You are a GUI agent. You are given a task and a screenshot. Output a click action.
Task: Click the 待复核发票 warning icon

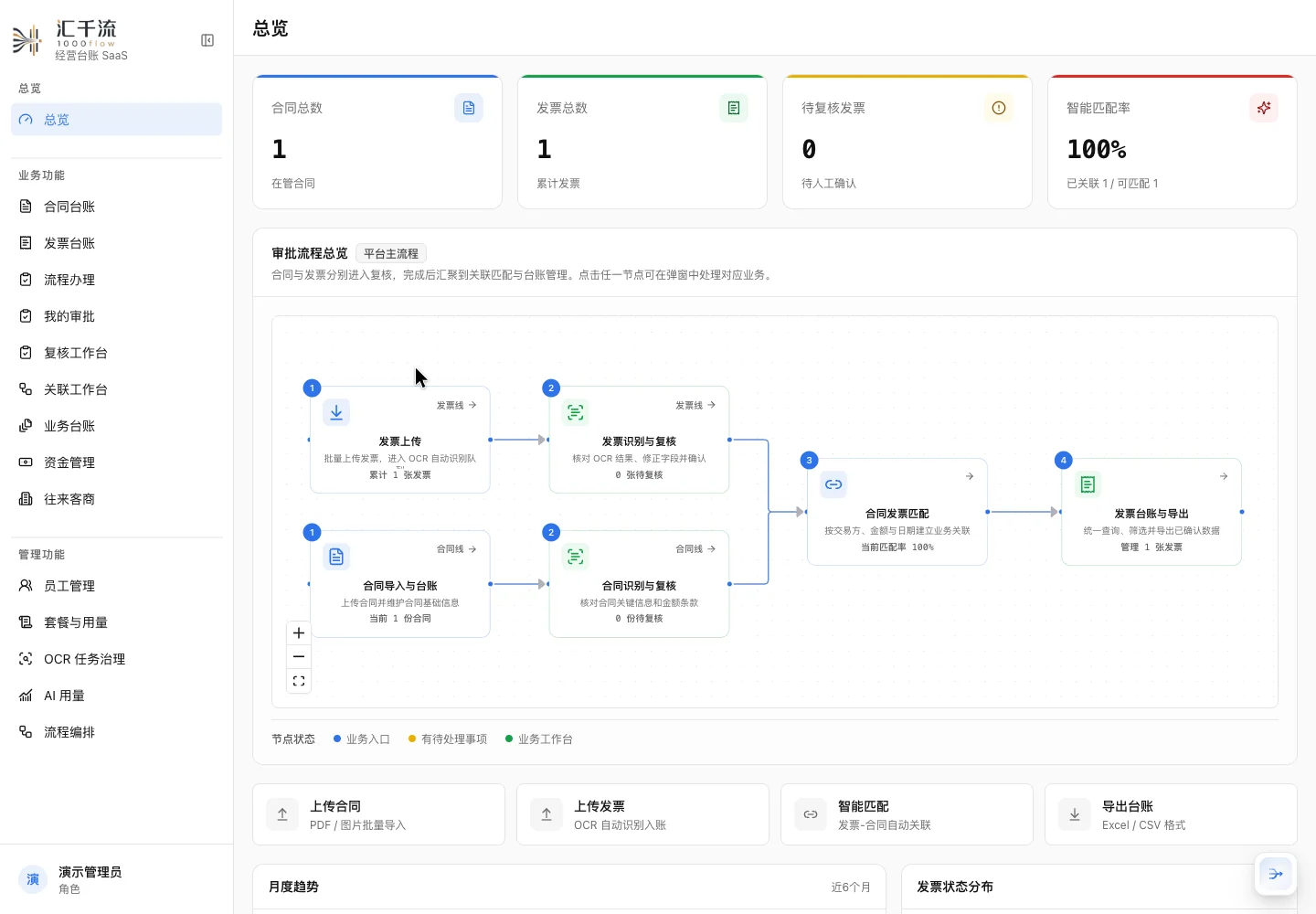click(999, 108)
